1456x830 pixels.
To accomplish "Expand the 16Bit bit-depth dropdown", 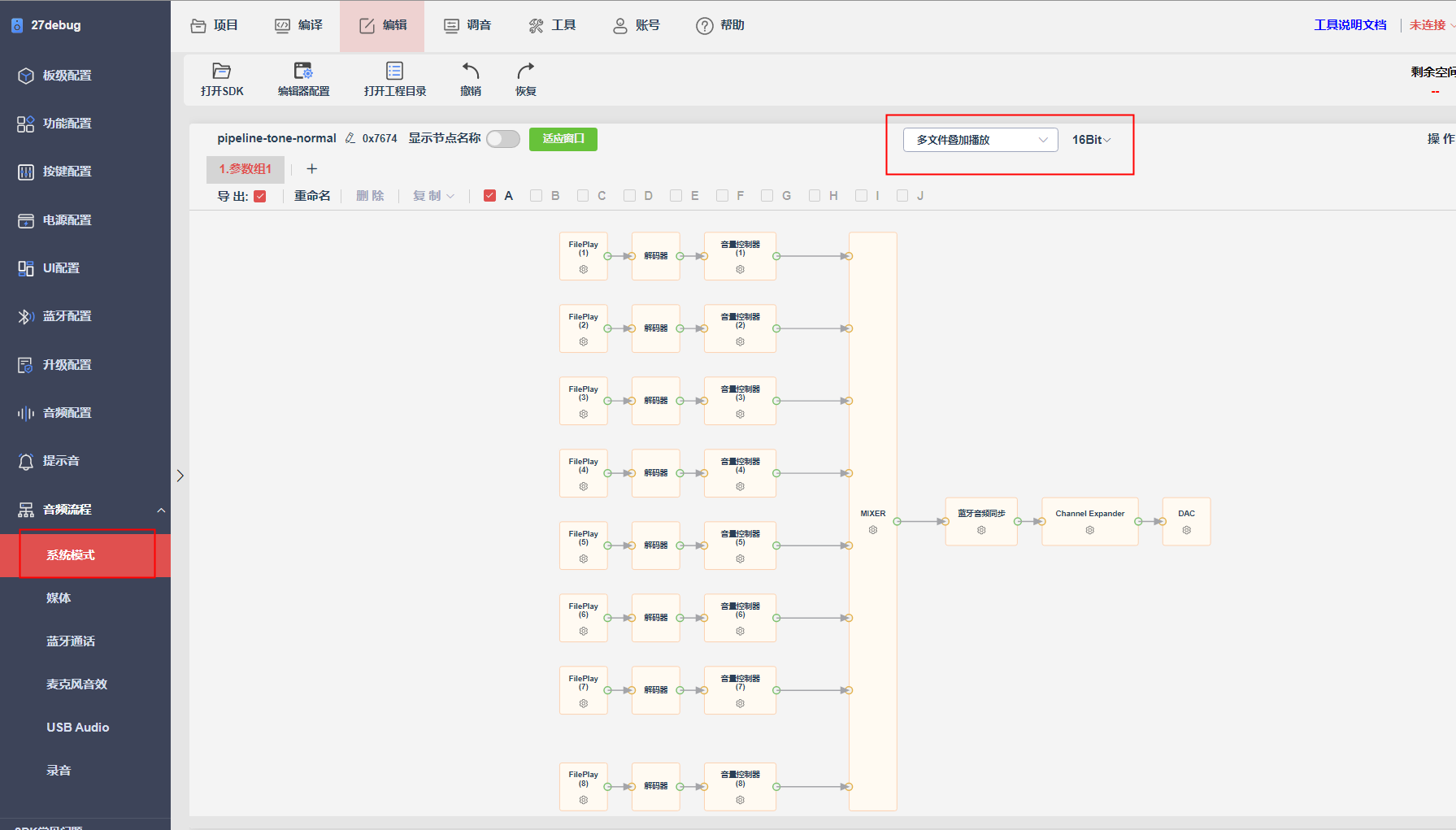I will pos(1091,140).
